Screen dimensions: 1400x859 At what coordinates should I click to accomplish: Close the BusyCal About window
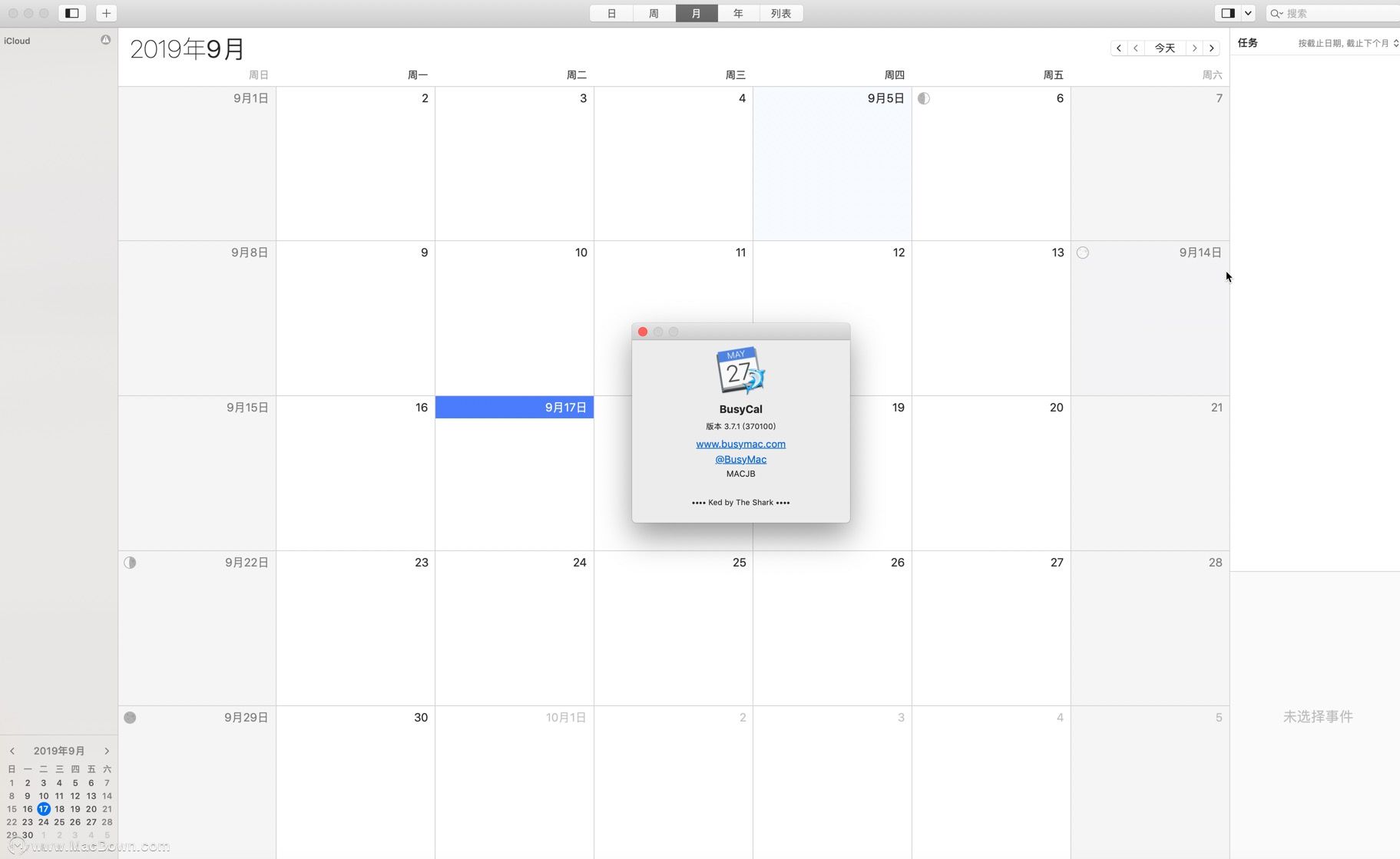coord(643,332)
